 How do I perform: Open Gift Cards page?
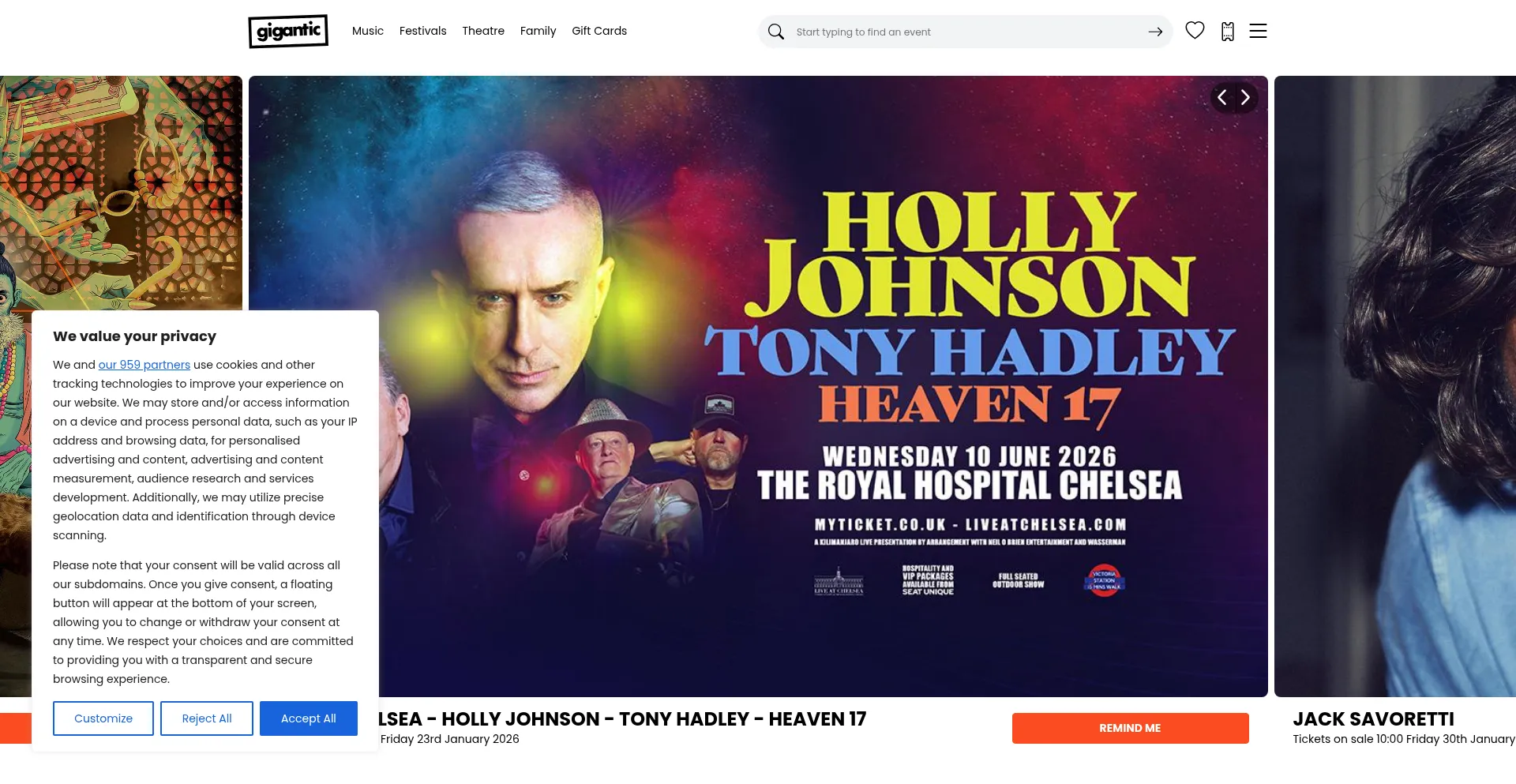coord(599,31)
